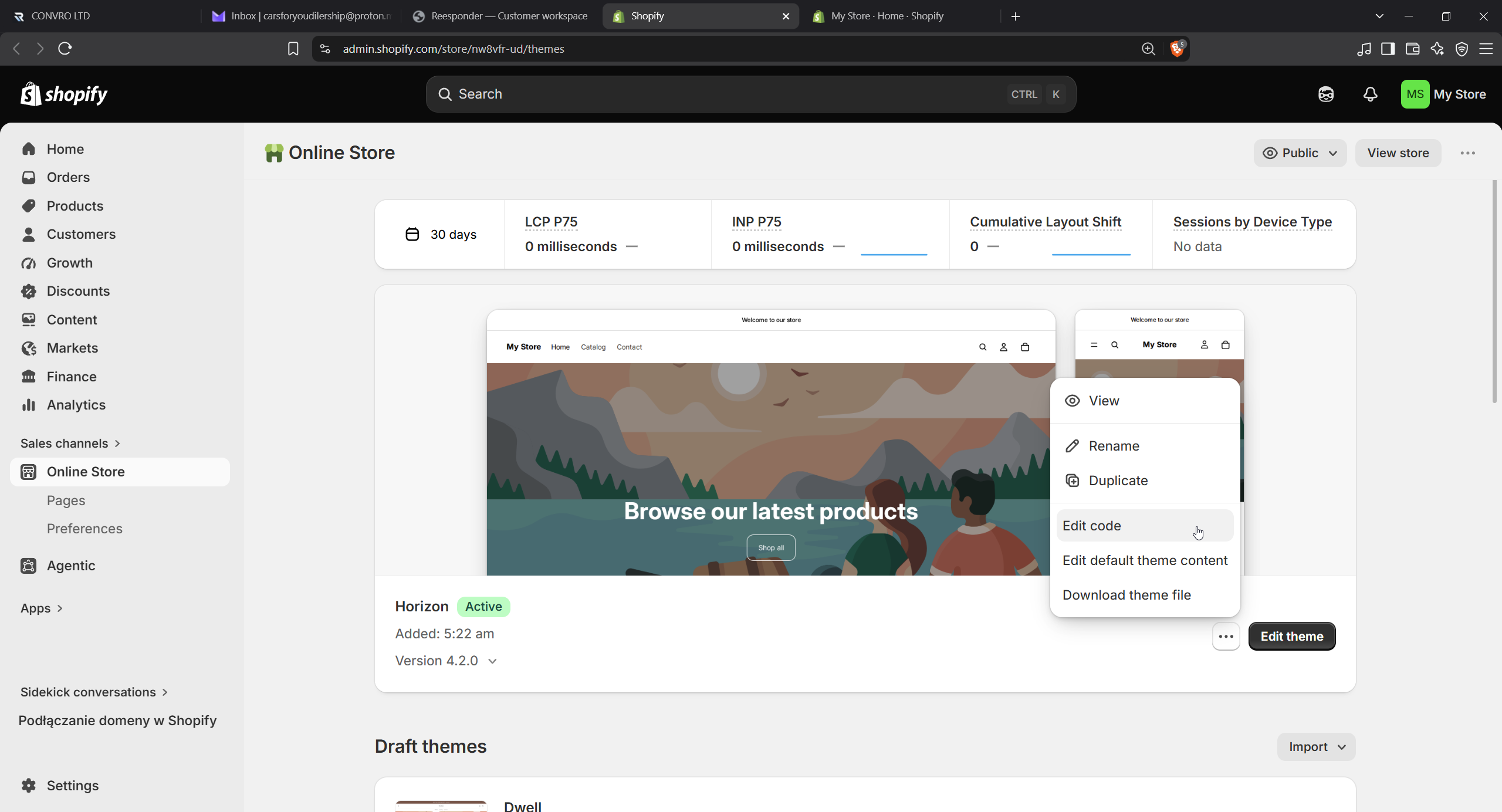The width and height of the screenshot is (1502, 812).
Task: Select View in the theme menu
Action: pyautogui.click(x=1145, y=401)
